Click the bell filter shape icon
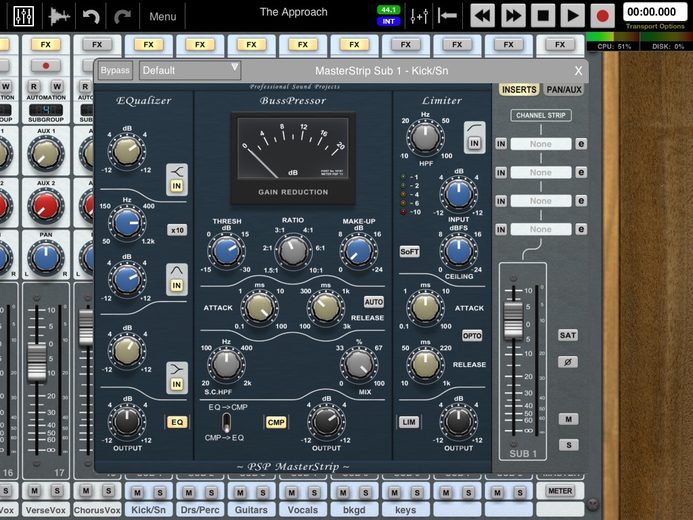Image resolution: width=693 pixels, height=520 pixels. (x=177, y=271)
